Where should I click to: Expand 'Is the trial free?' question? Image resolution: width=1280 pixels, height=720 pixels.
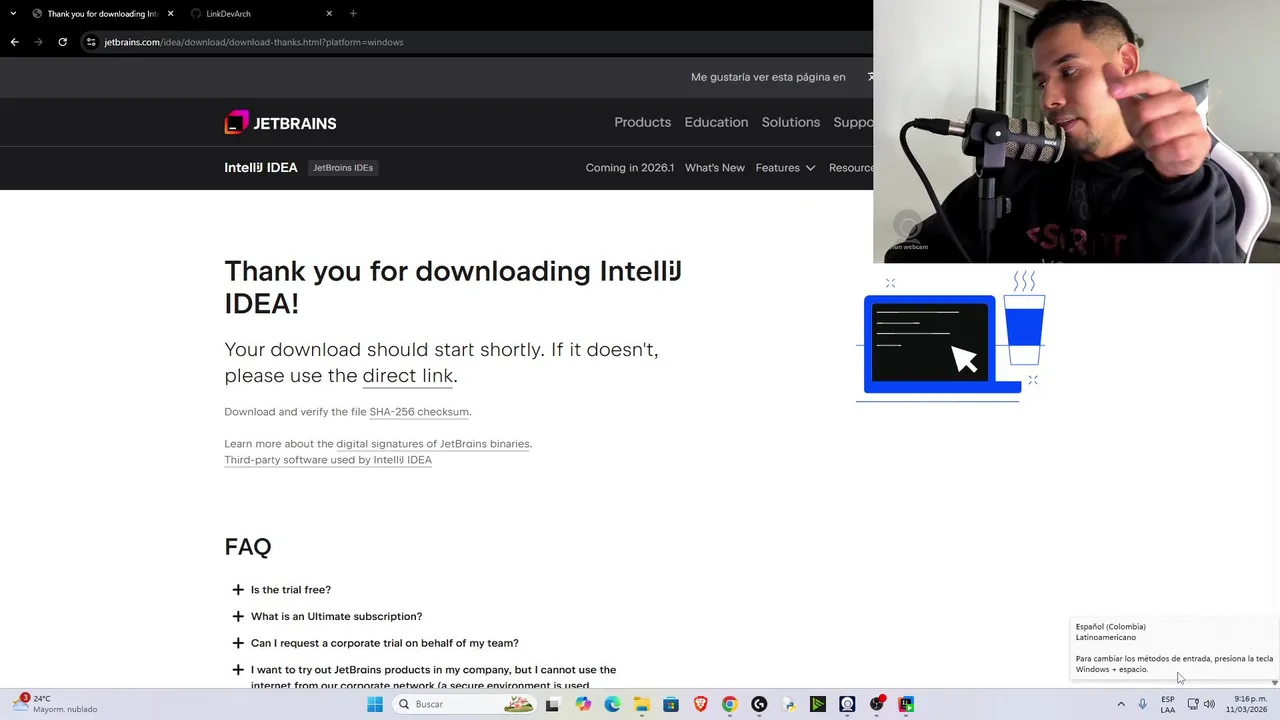pyautogui.click(x=281, y=590)
